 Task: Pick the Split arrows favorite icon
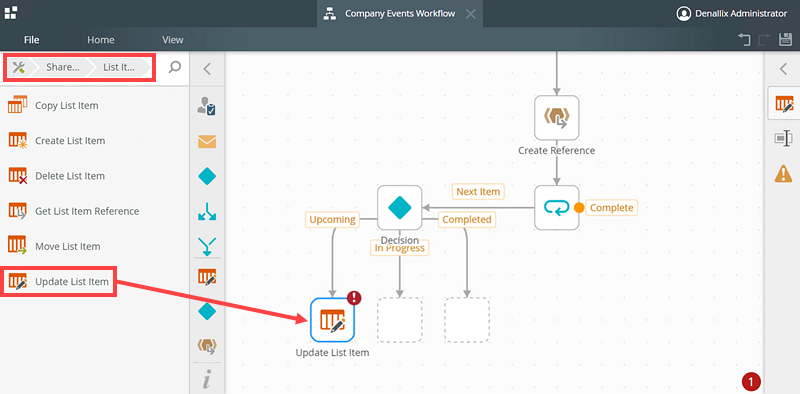pos(207,211)
